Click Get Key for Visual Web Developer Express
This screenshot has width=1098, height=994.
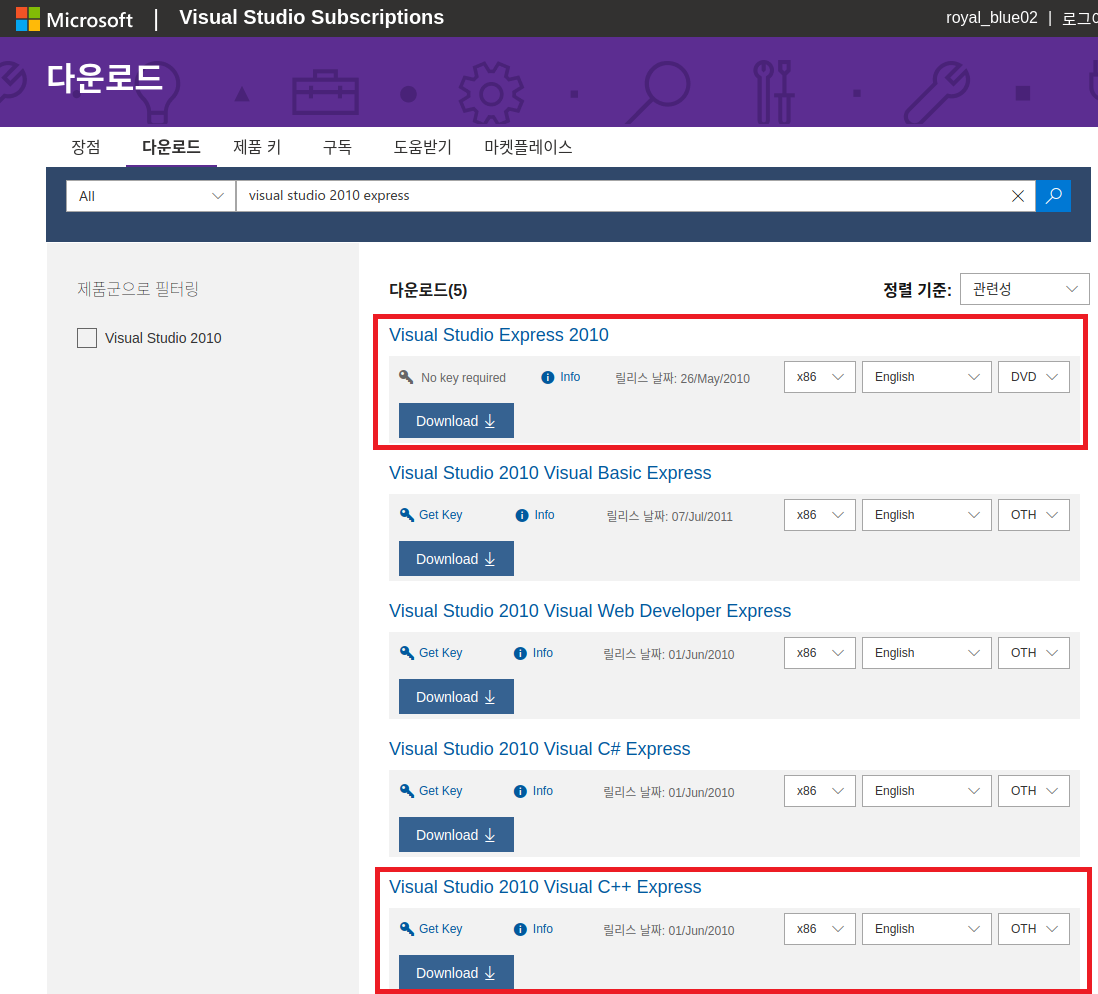[440, 653]
